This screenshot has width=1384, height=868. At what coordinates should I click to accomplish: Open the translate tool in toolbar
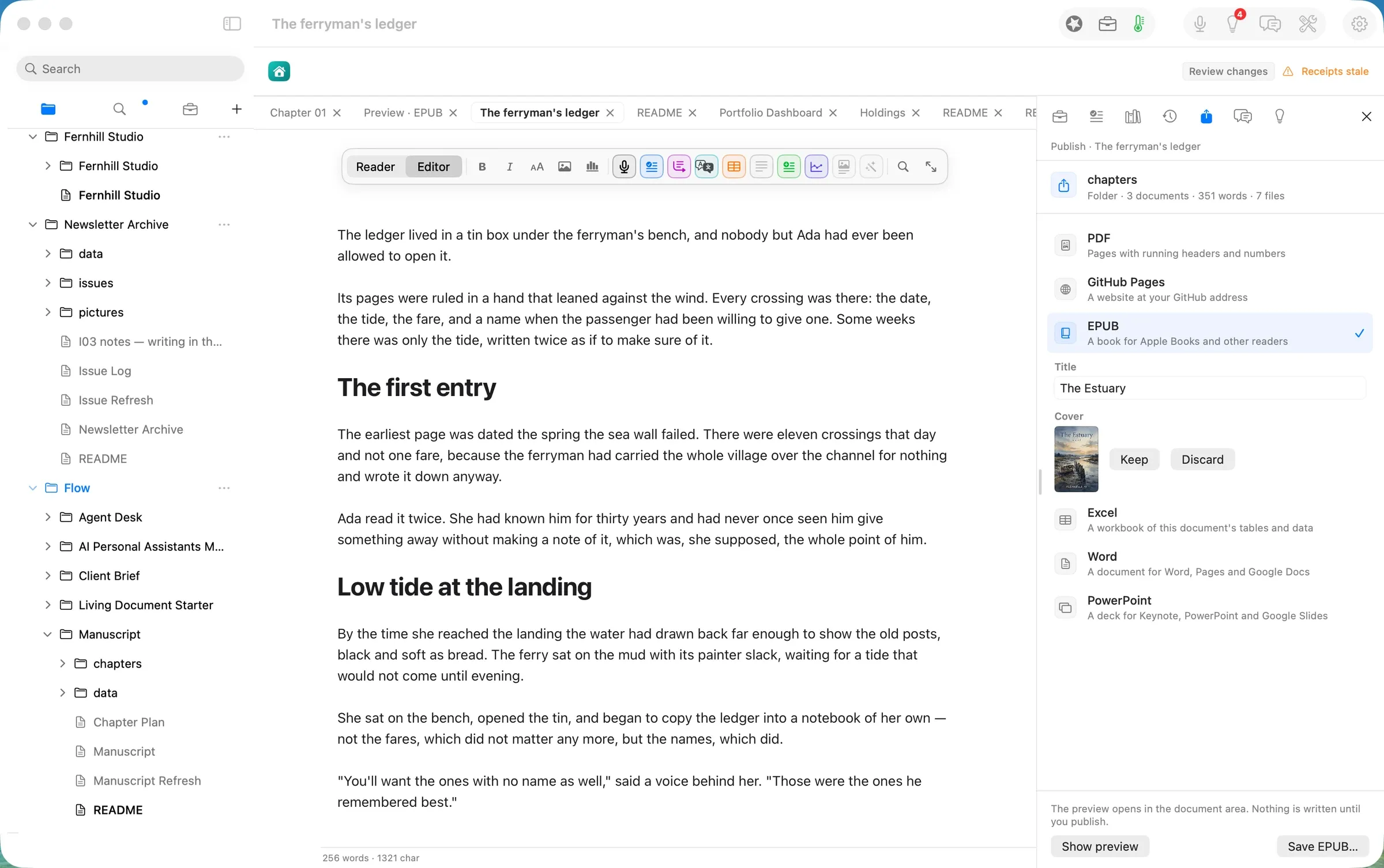point(706,167)
